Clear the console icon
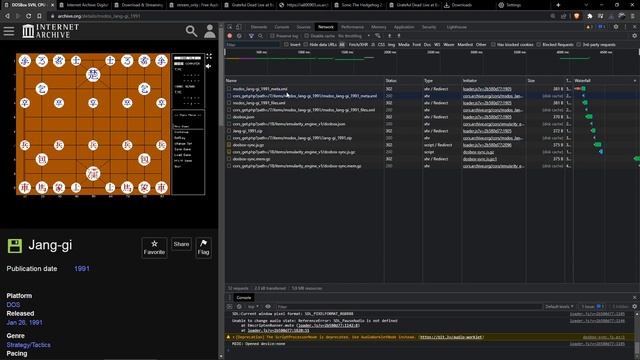 point(239,307)
